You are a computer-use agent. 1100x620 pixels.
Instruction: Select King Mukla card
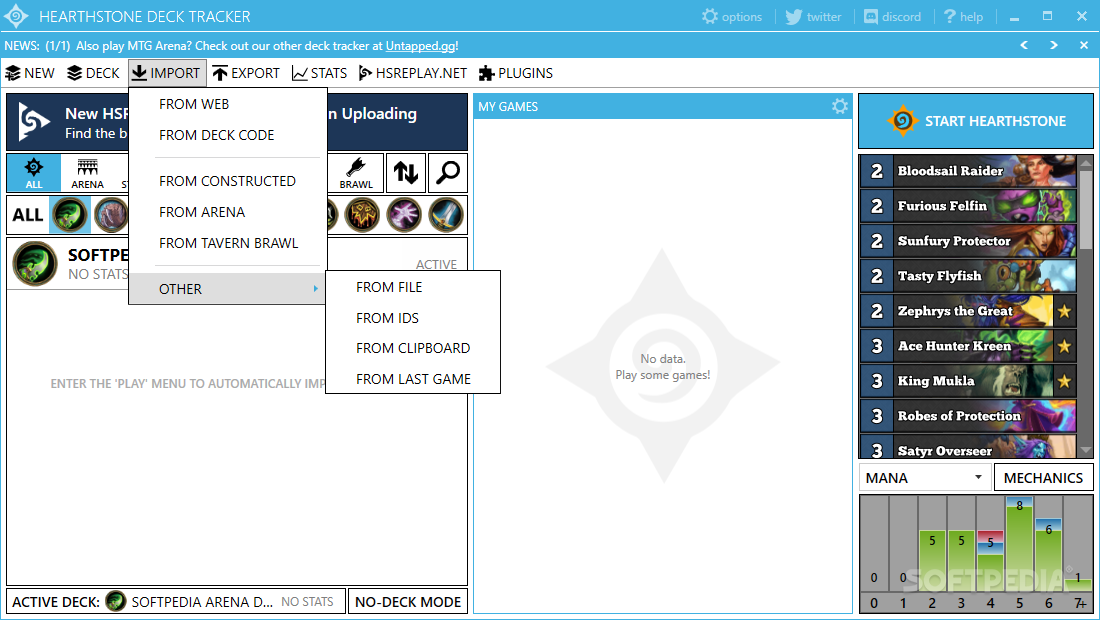(x=968, y=381)
